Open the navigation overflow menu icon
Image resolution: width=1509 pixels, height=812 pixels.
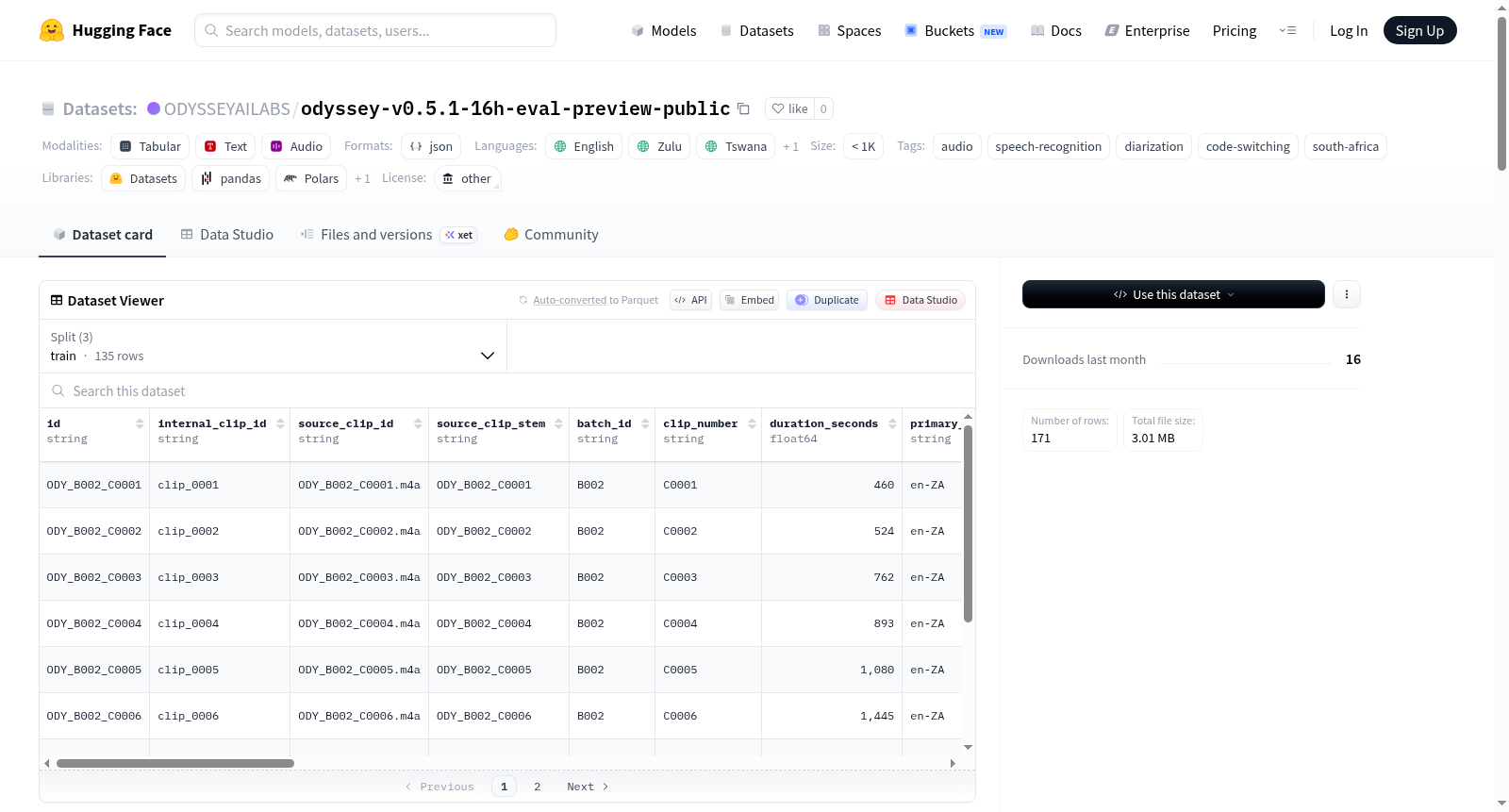pos(1287,30)
